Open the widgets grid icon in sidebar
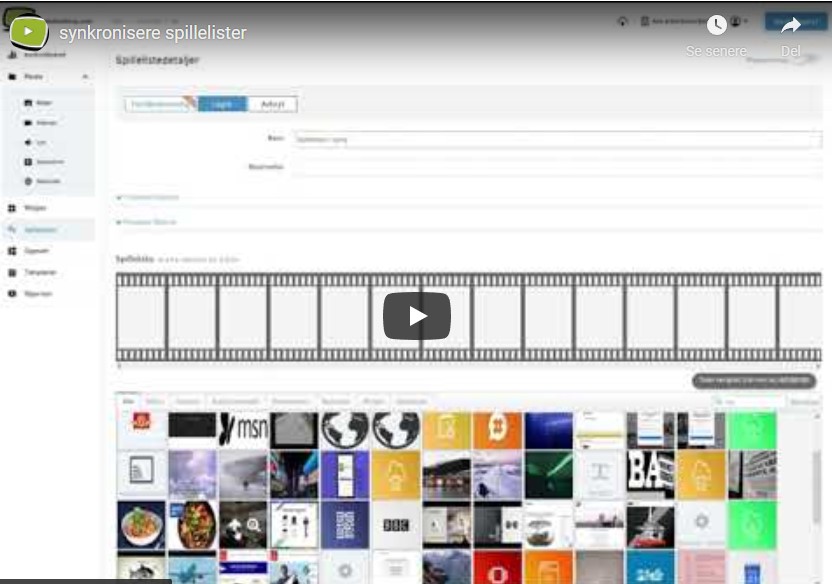This screenshot has height=584, width=832. (12, 207)
